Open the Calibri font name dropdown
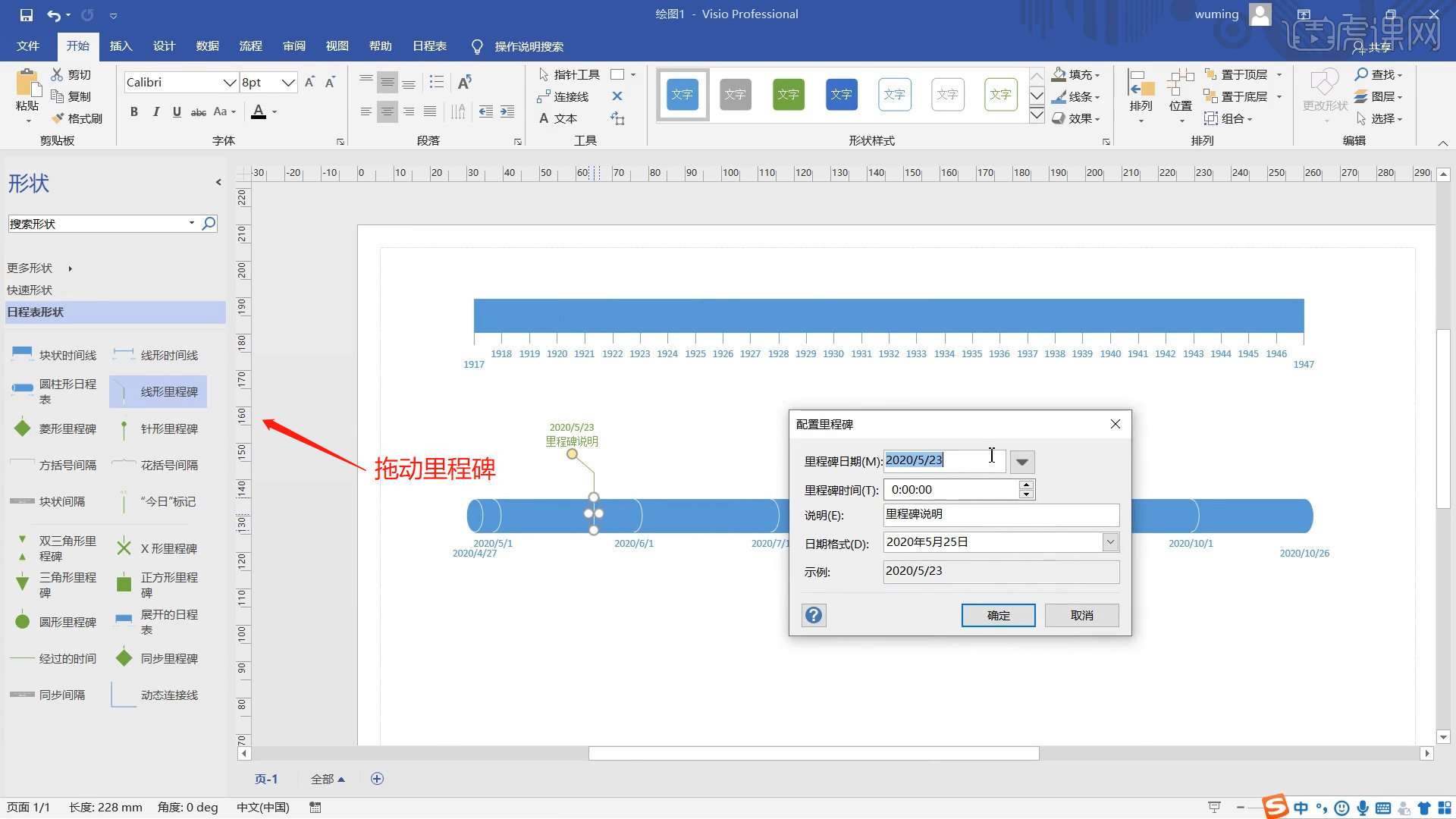This screenshot has height=819, width=1456. tap(229, 82)
